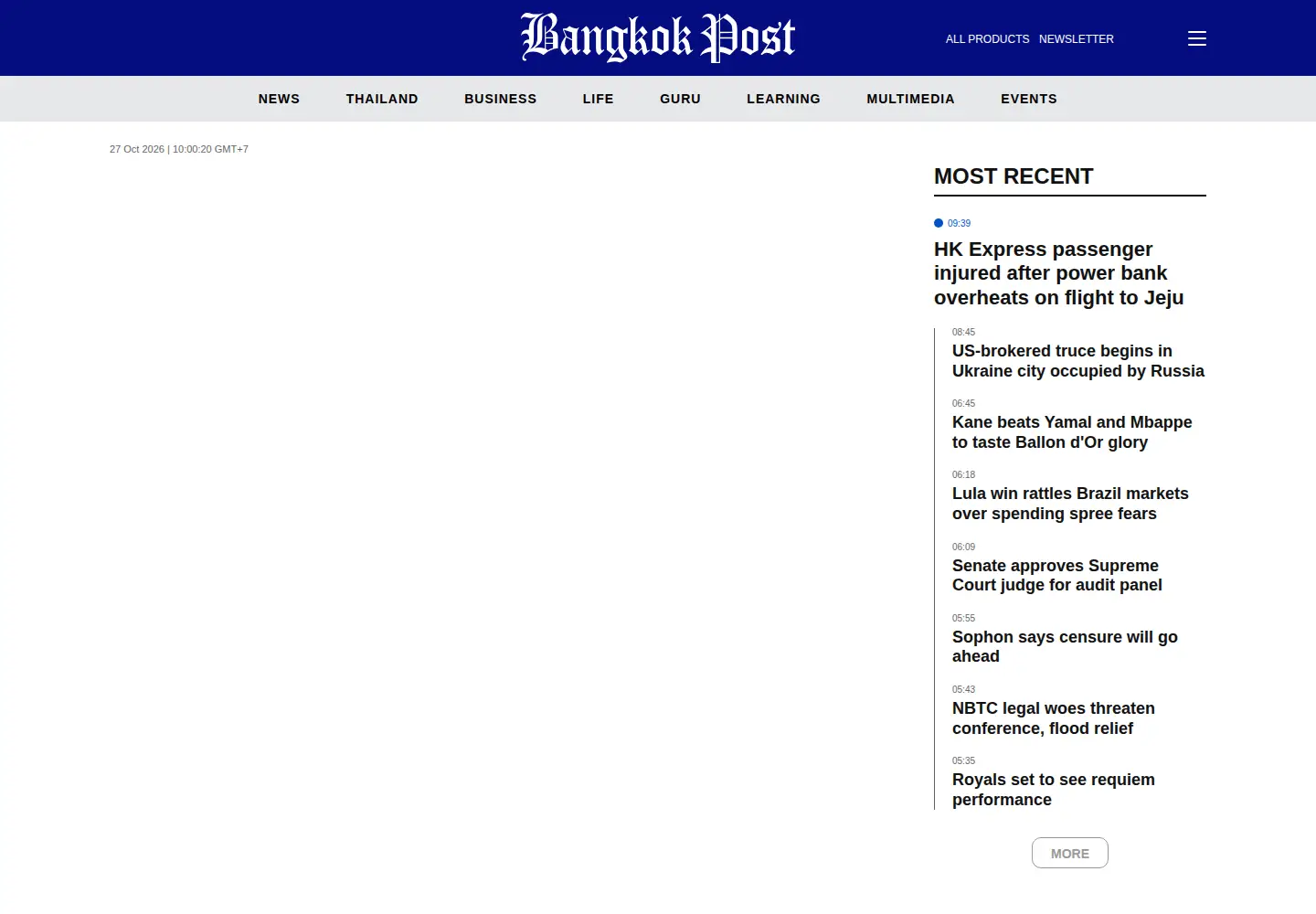The width and height of the screenshot is (1316, 914).
Task: Load more recent stories with MORE button
Action: pyautogui.click(x=1070, y=853)
